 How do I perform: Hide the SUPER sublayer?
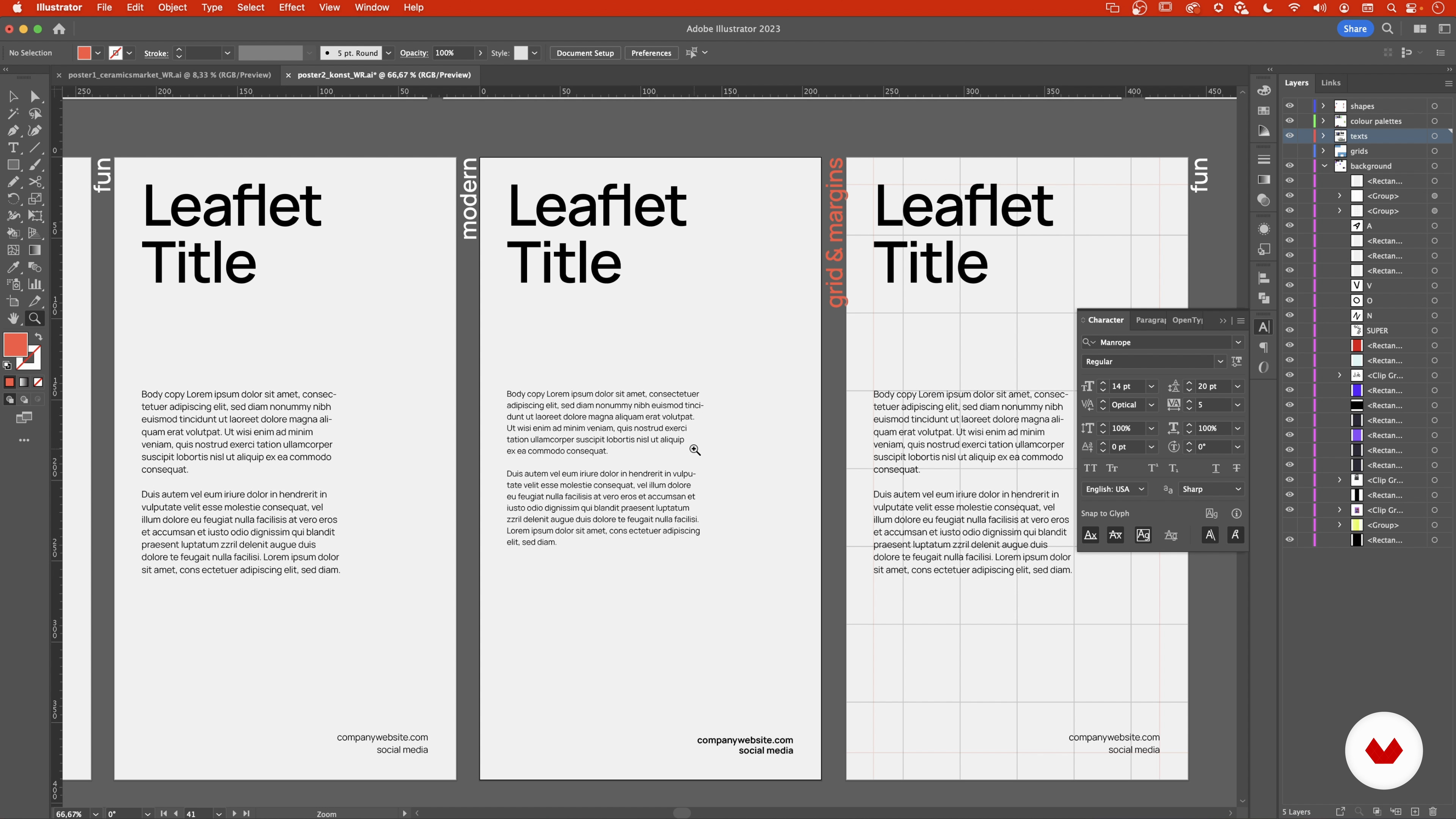pyautogui.click(x=1289, y=330)
